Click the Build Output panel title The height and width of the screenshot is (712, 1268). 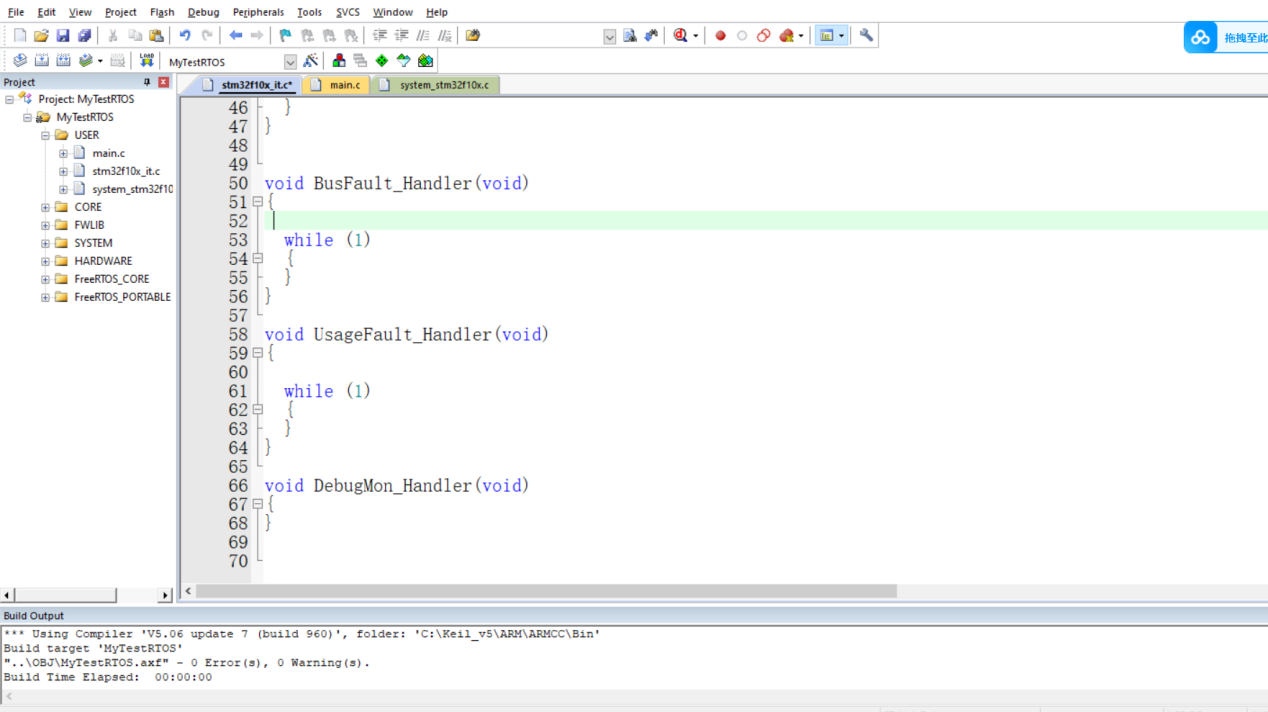pos(33,616)
